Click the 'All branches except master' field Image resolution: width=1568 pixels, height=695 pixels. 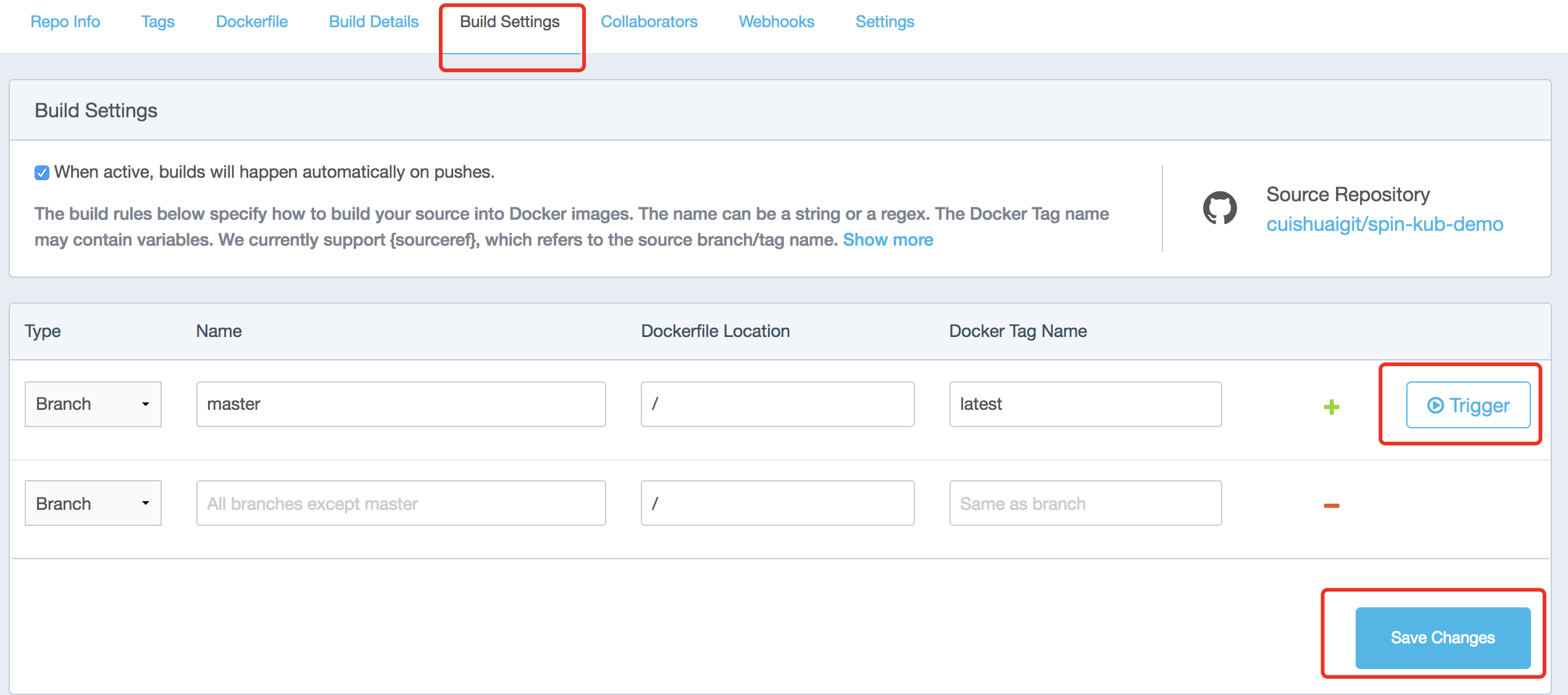tap(401, 503)
